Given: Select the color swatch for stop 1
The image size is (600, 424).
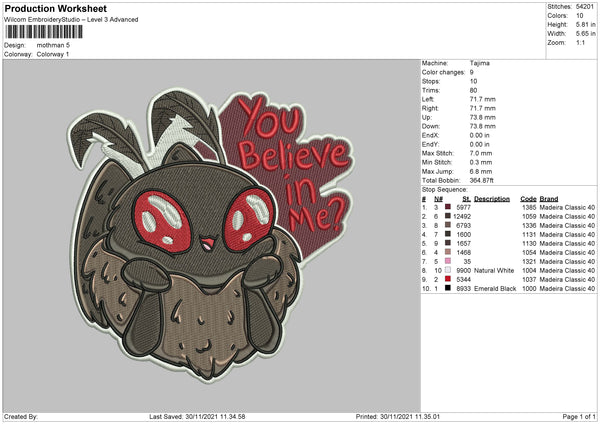Looking at the screenshot, I should [448, 207].
